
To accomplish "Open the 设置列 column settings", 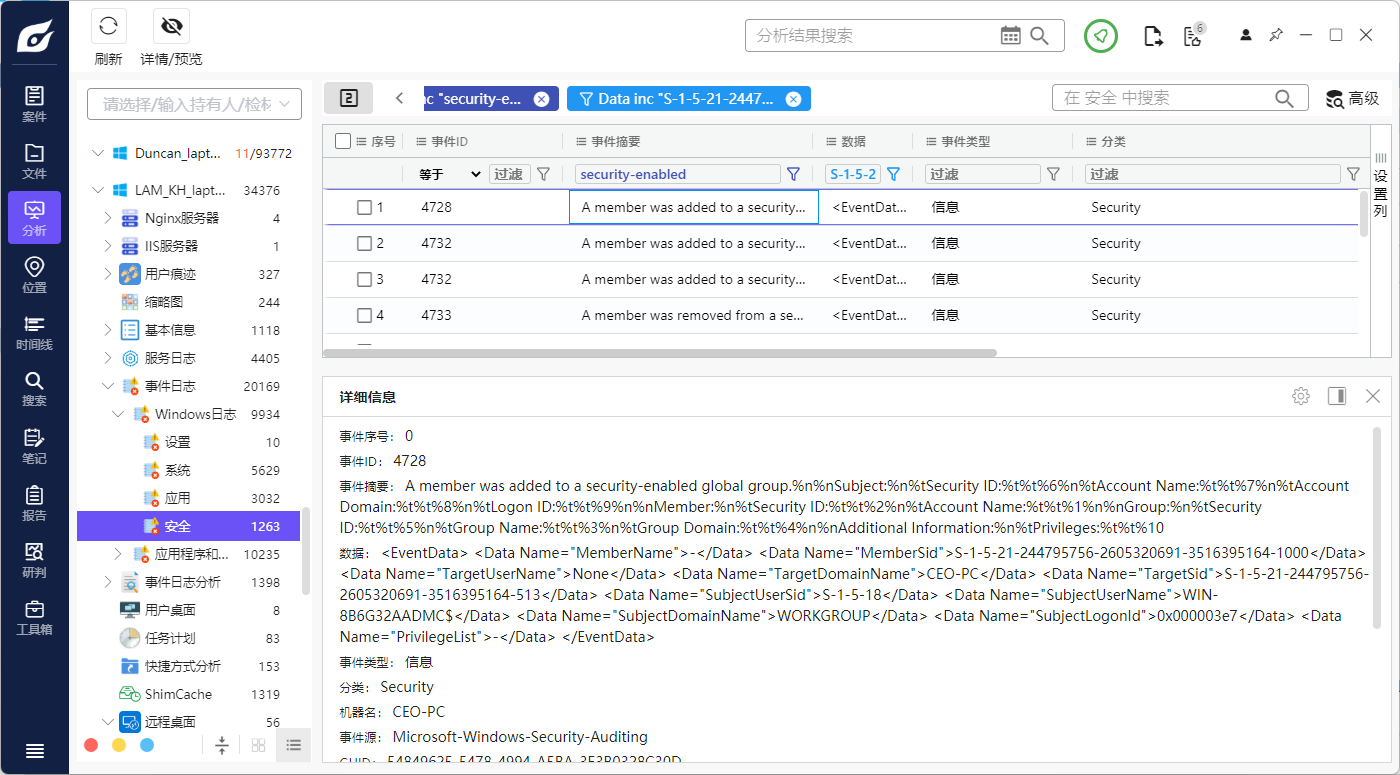I will coord(1380,185).
